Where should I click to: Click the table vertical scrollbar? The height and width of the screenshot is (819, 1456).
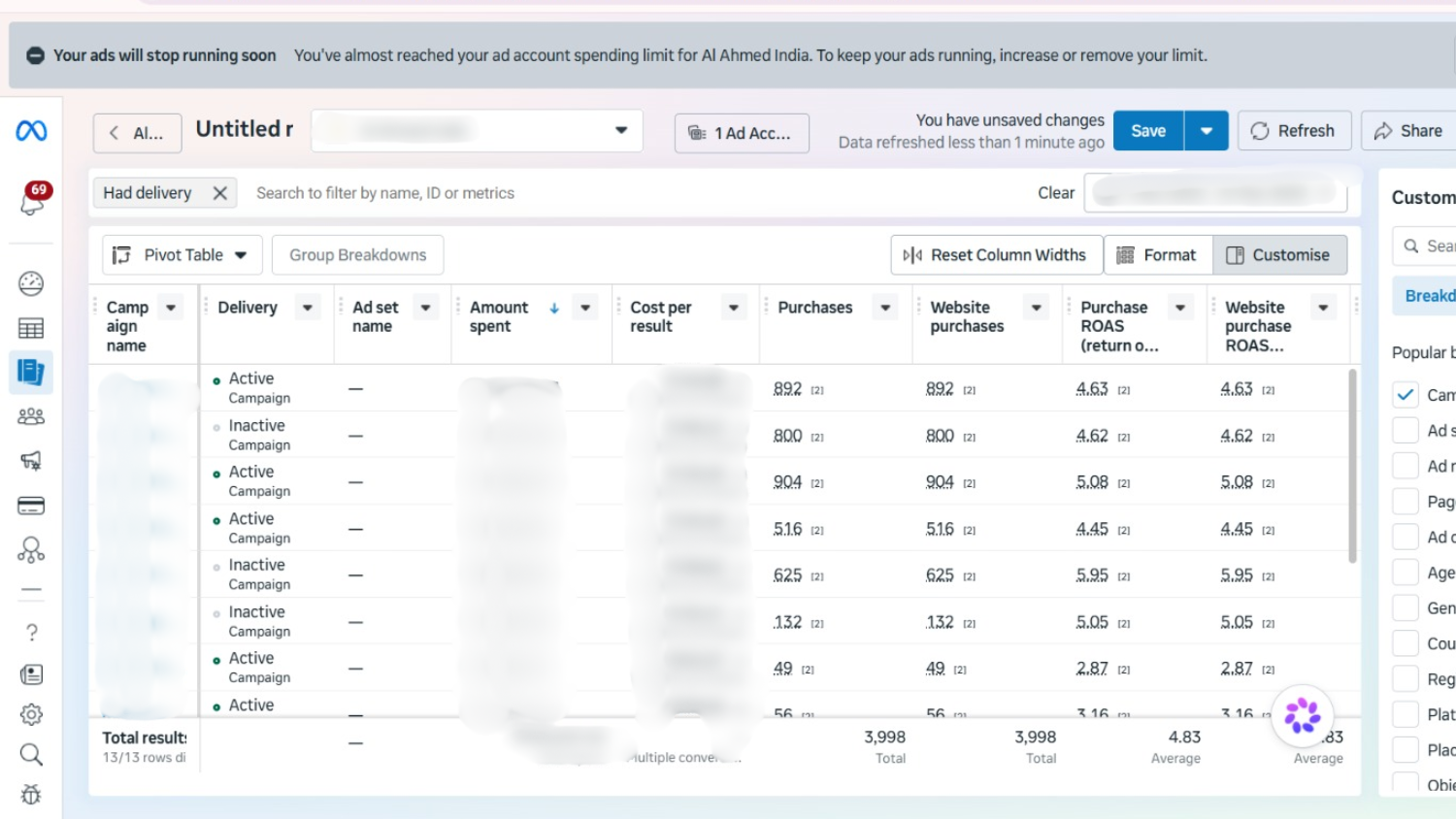(x=1352, y=466)
